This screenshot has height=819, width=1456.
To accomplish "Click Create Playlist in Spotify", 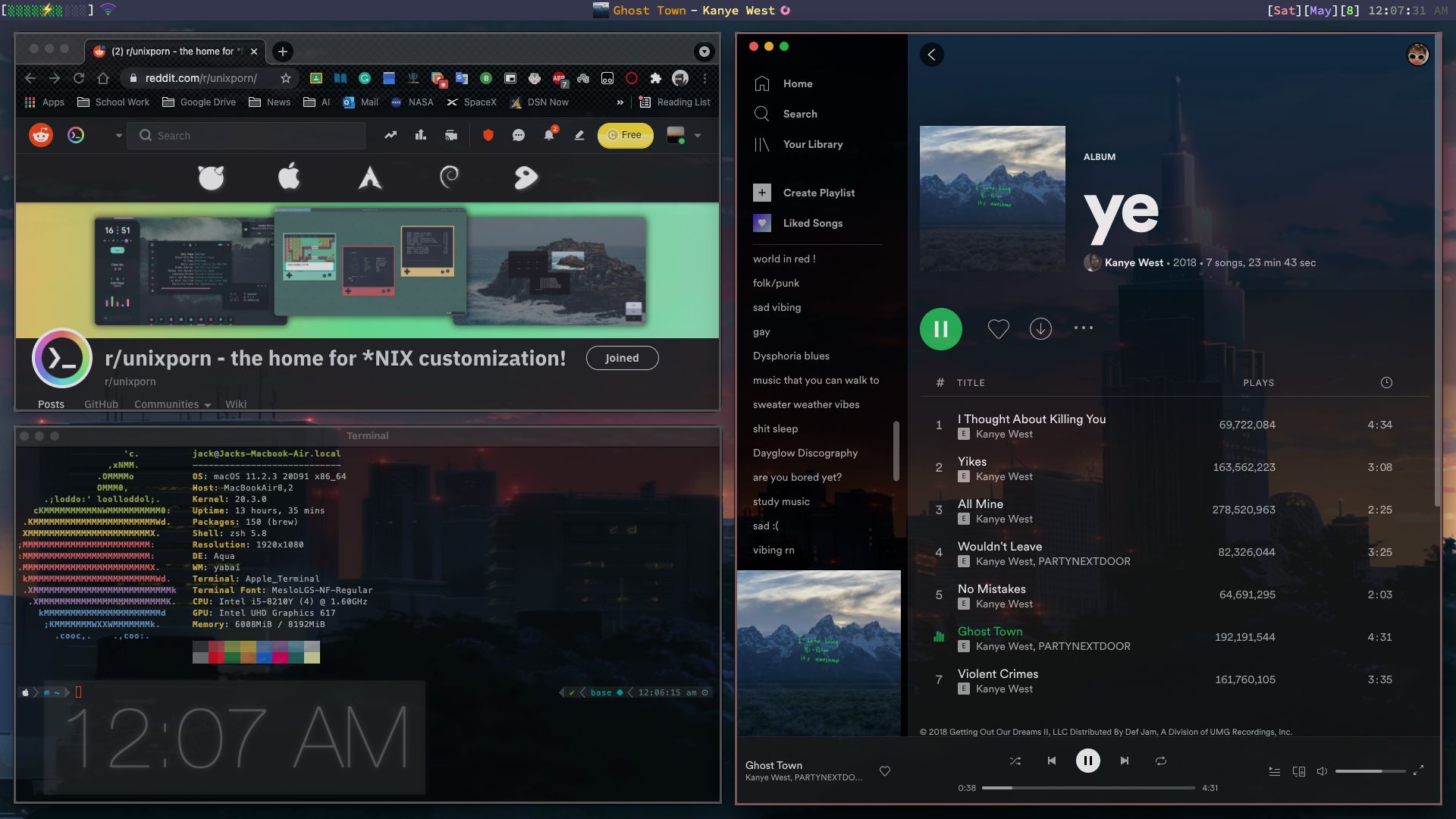I will click(818, 193).
